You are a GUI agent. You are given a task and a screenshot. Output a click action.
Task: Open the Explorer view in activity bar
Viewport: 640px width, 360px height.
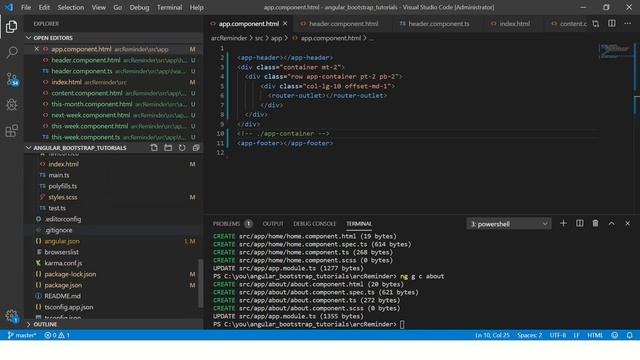coord(11,27)
